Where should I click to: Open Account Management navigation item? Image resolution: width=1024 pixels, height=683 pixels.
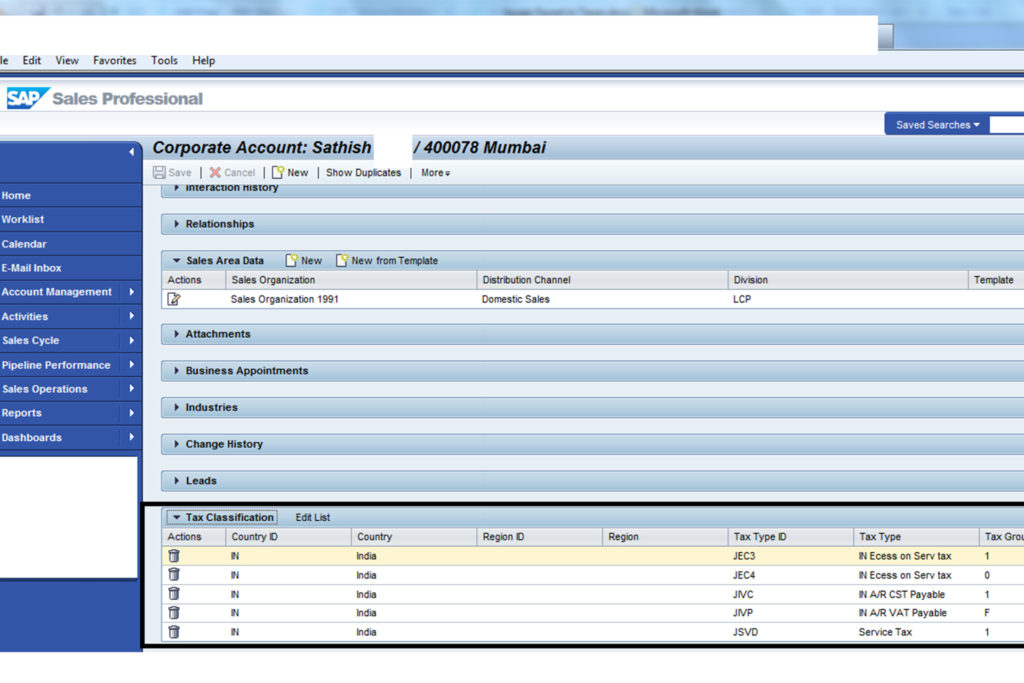[56, 292]
